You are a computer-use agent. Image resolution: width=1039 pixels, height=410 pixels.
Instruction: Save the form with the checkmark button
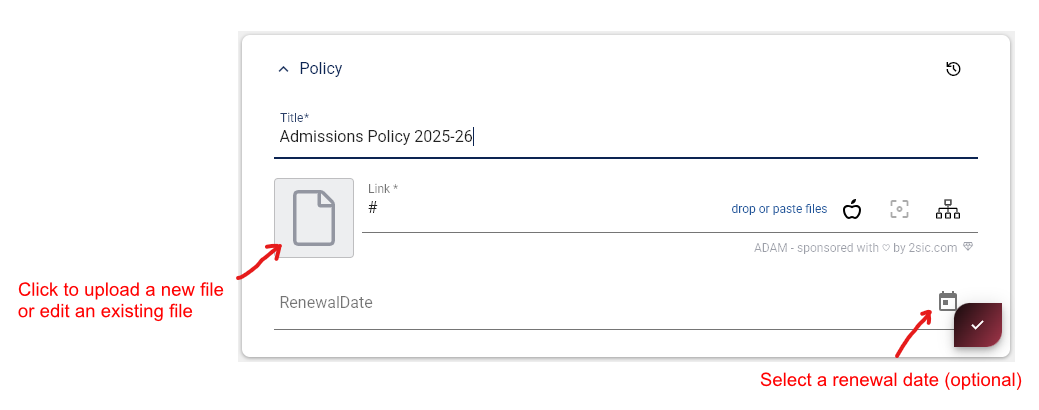tap(977, 325)
